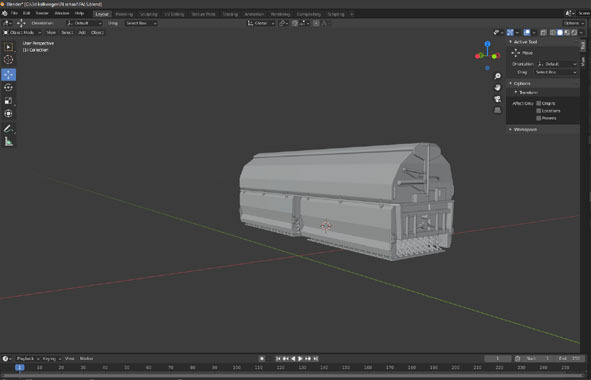591x380 pixels.
Task: Open the timeline Playback popover
Action: point(27,359)
